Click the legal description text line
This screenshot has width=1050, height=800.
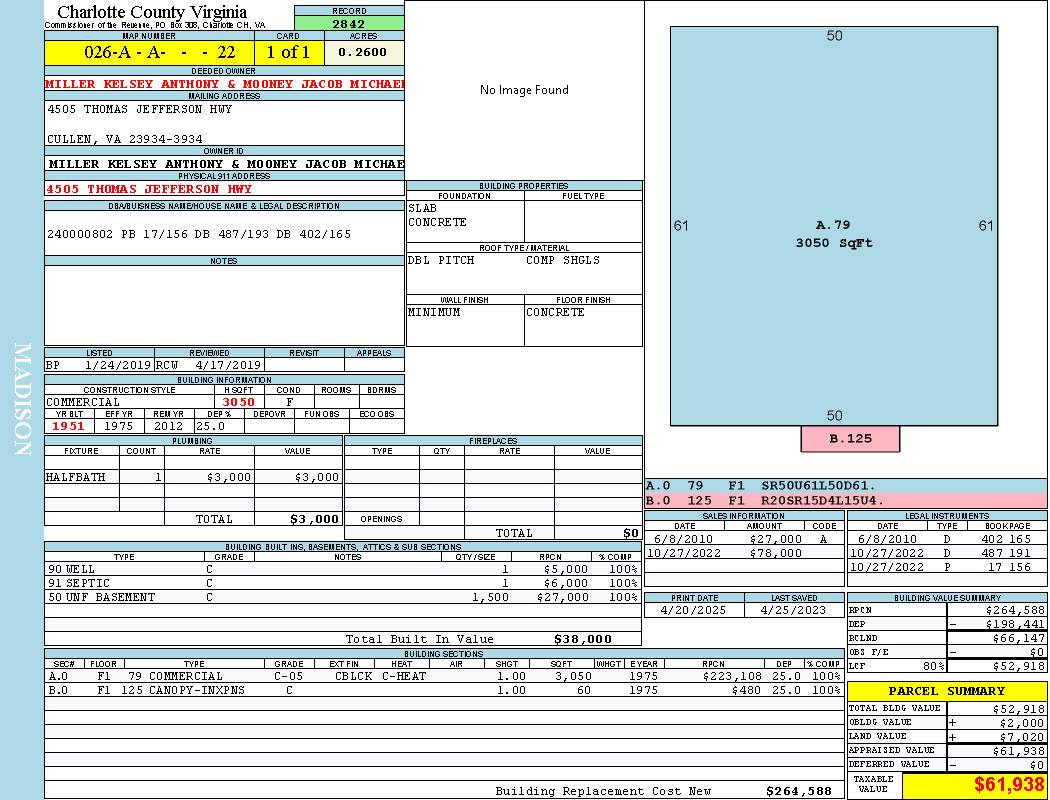(x=200, y=234)
